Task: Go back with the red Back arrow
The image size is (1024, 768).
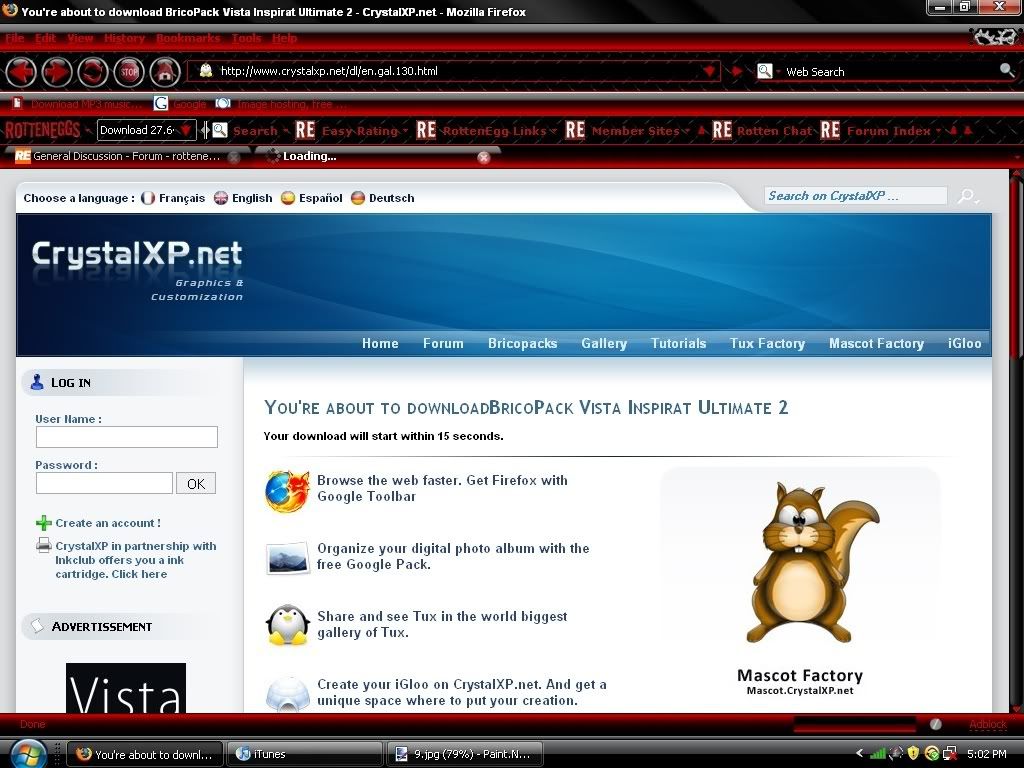Action: click(x=21, y=71)
